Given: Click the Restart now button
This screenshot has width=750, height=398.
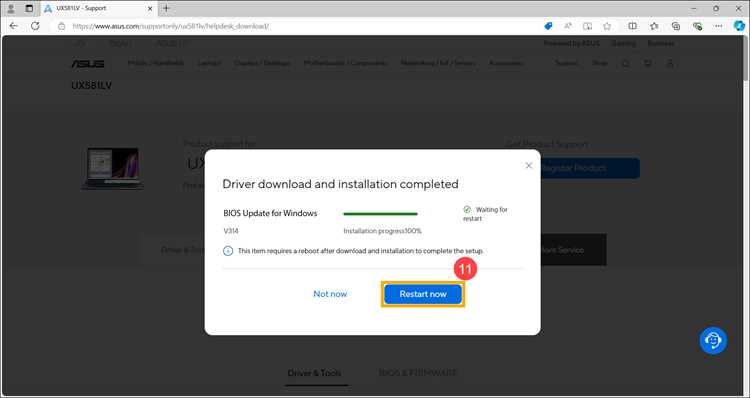Looking at the screenshot, I should click(x=423, y=294).
